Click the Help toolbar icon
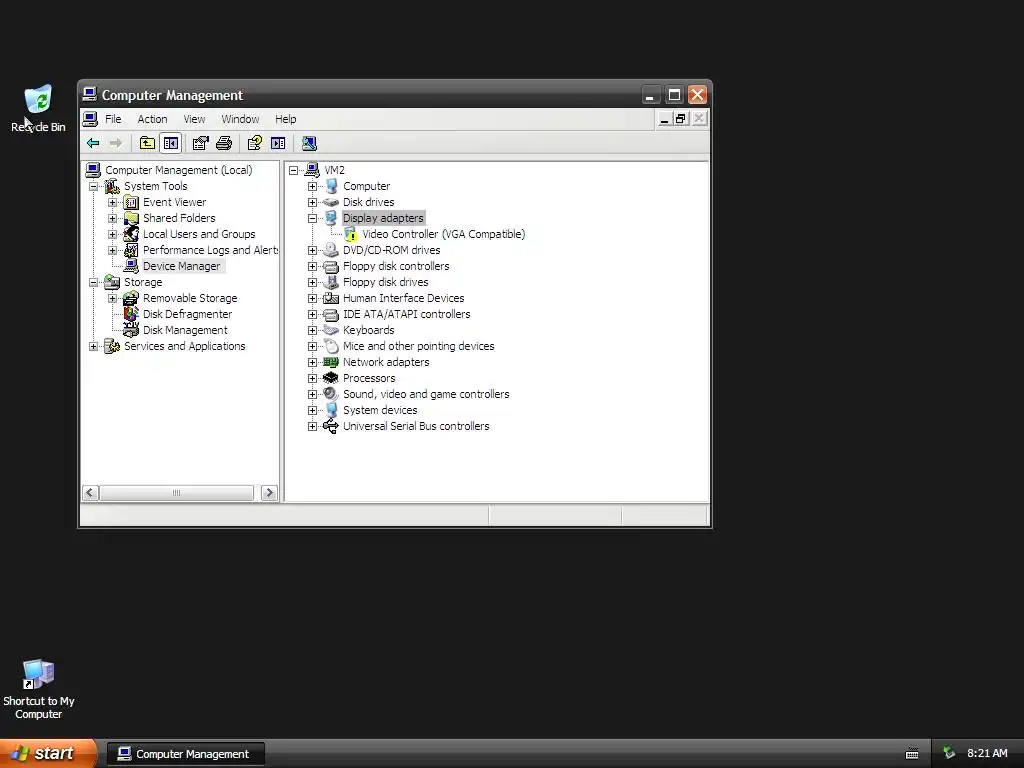1024x768 pixels. pyautogui.click(x=255, y=143)
